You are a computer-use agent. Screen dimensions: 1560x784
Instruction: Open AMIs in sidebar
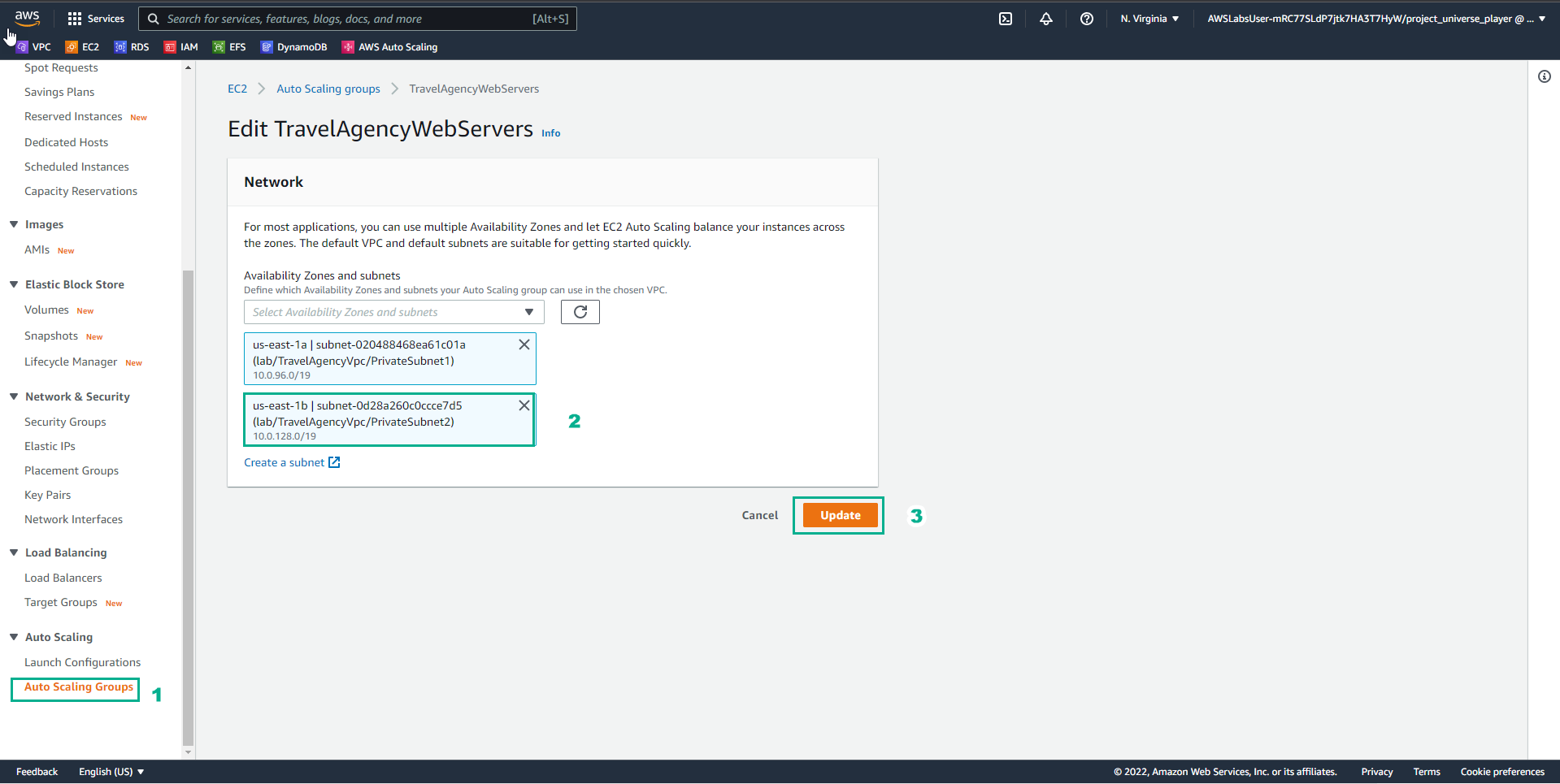pos(37,249)
